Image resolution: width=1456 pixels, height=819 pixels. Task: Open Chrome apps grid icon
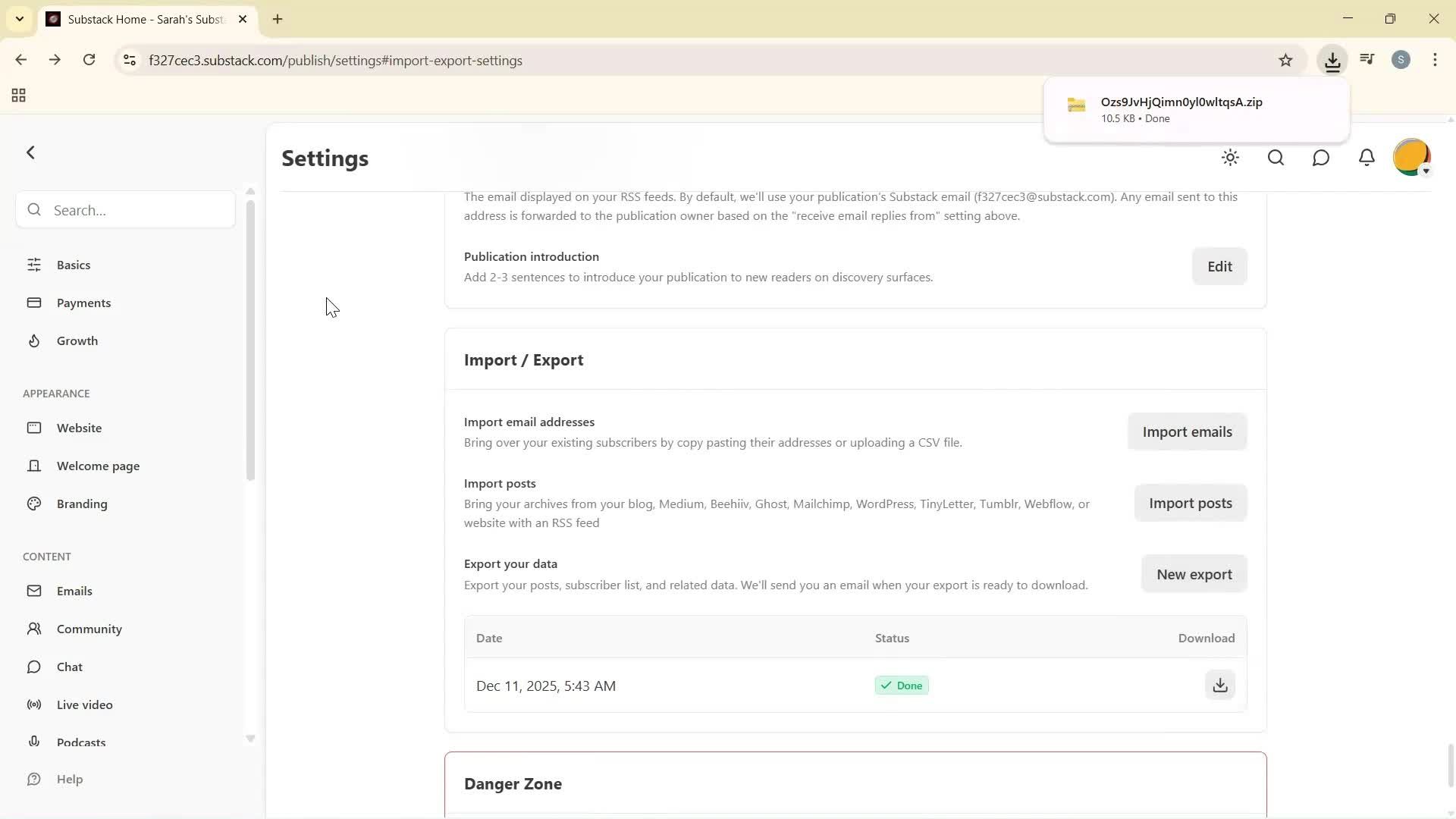coord(19,96)
